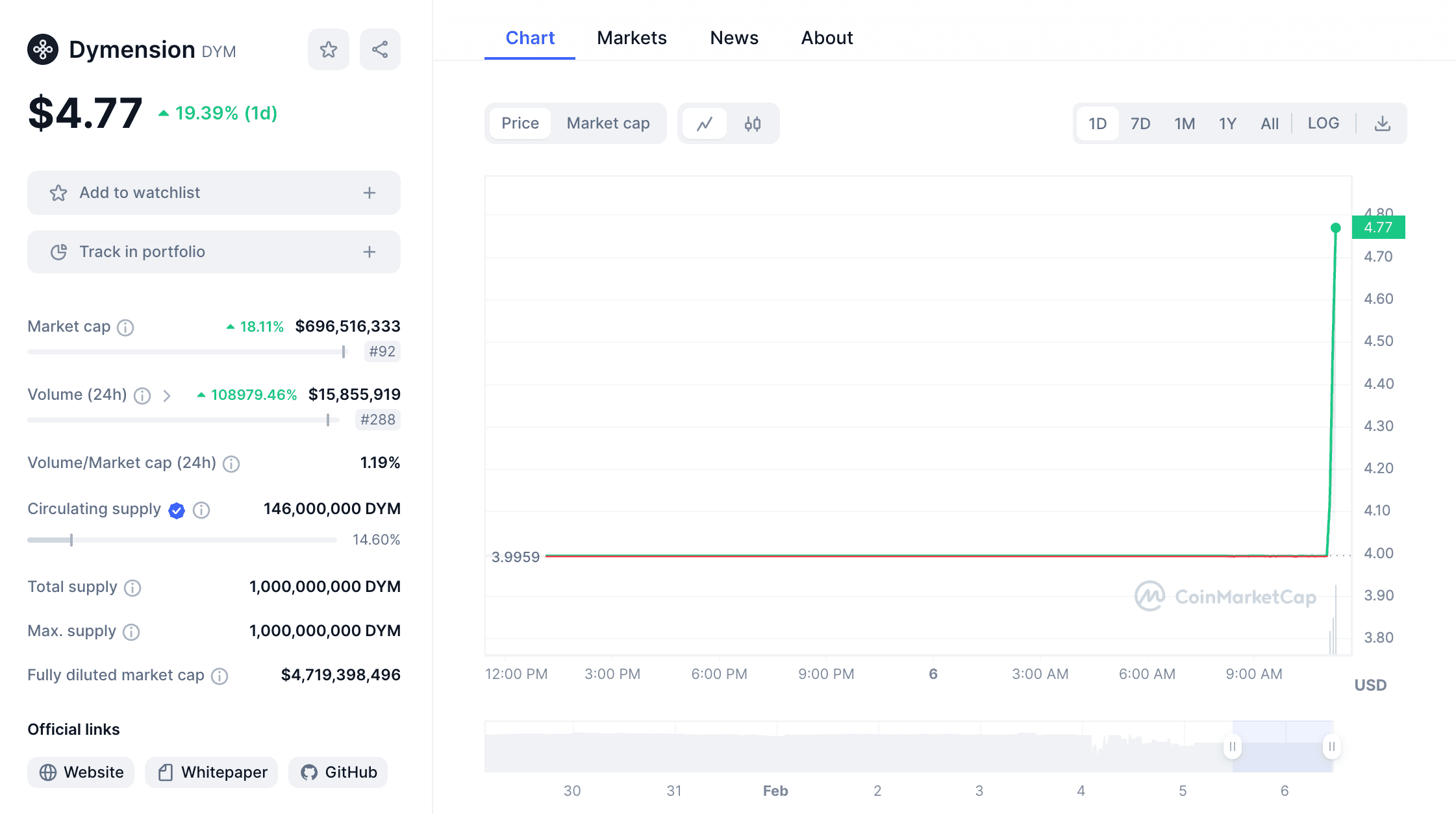Set chart range to 1Y

(1227, 123)
